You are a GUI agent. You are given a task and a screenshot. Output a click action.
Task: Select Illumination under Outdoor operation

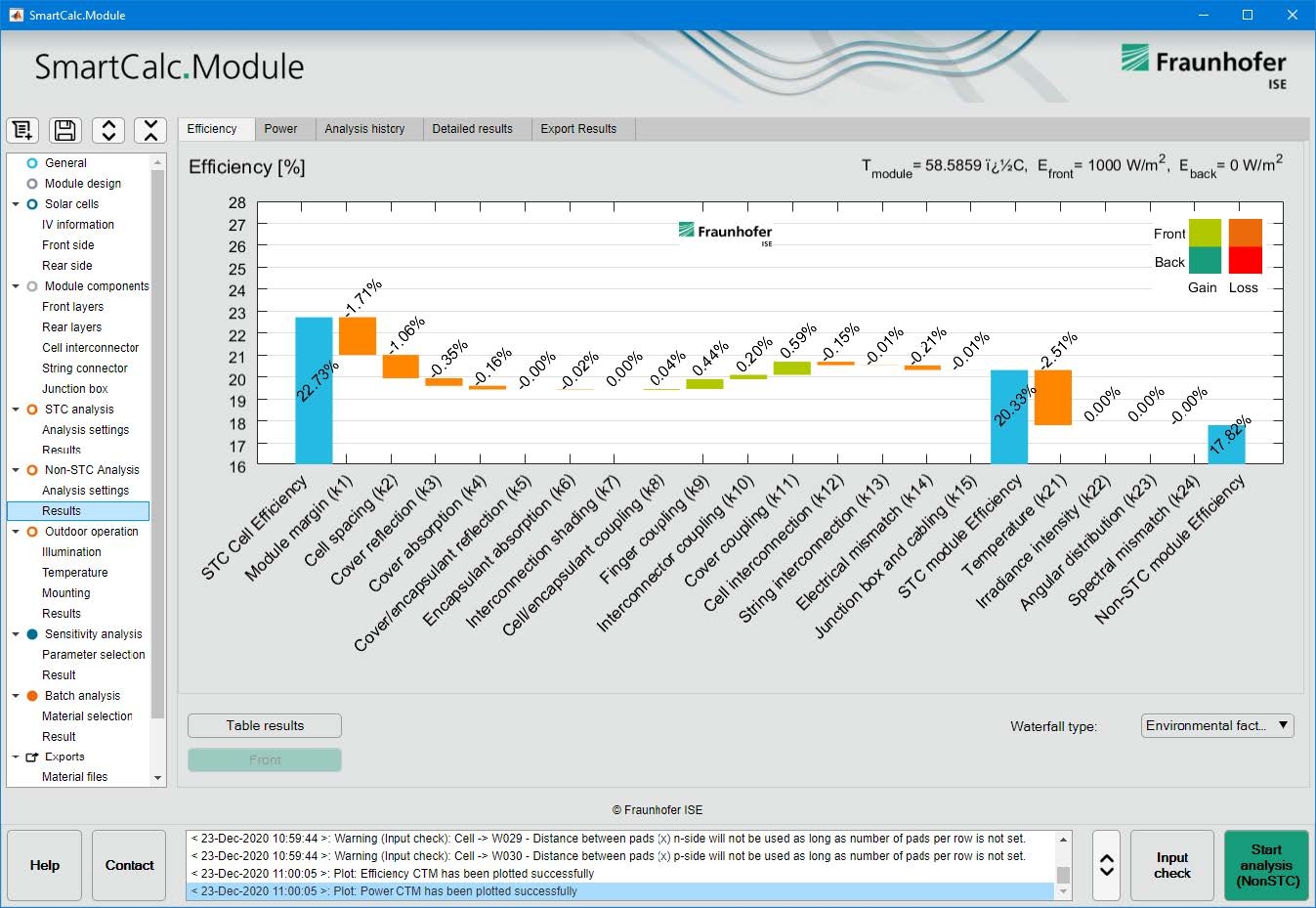tap(71, 552)
